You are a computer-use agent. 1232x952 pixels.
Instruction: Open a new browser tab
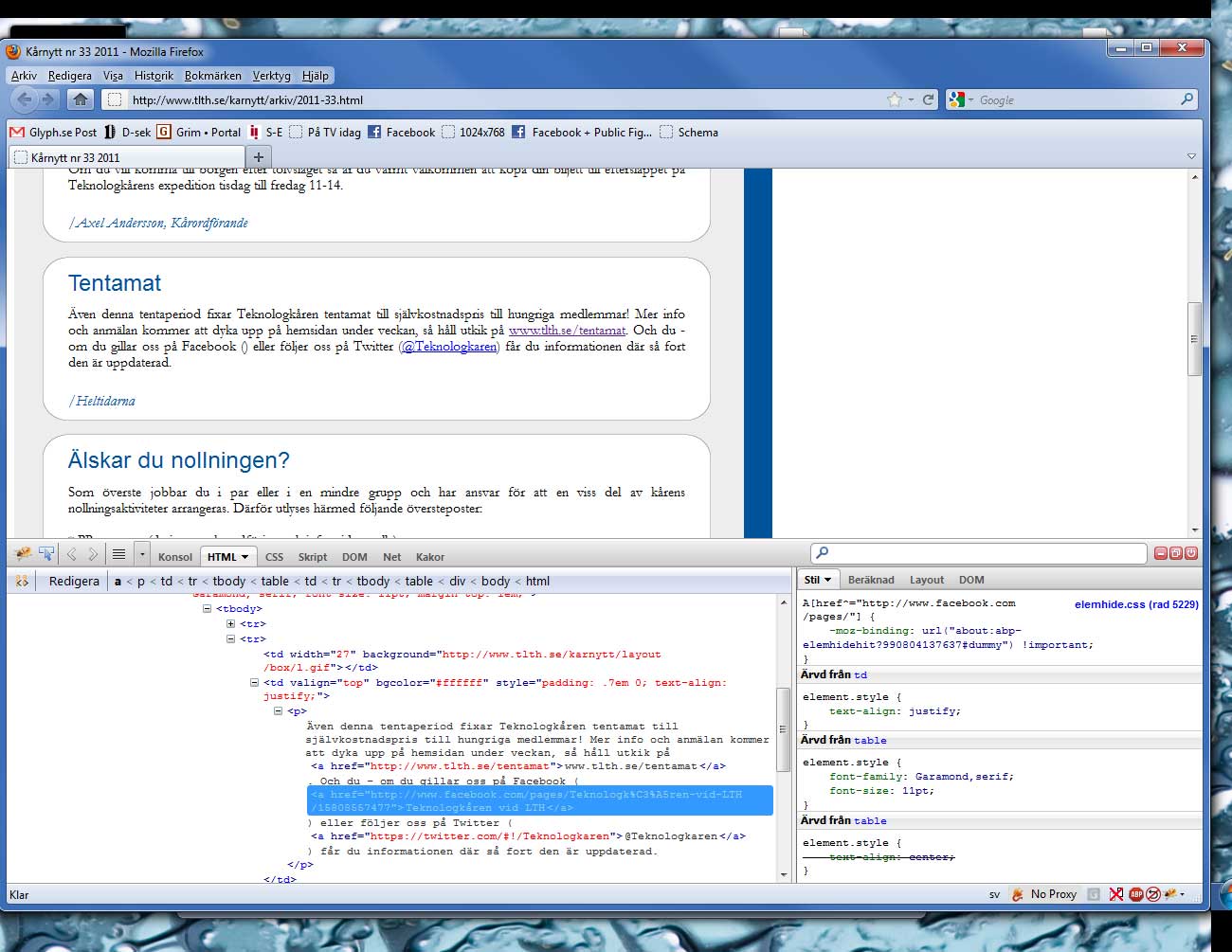click(x=259, y=156)
